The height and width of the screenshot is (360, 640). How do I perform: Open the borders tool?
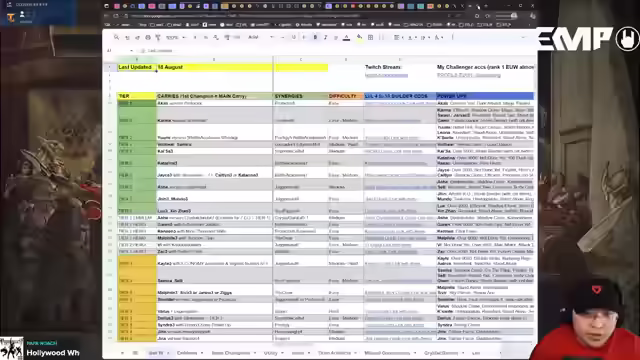coord(370,37)
